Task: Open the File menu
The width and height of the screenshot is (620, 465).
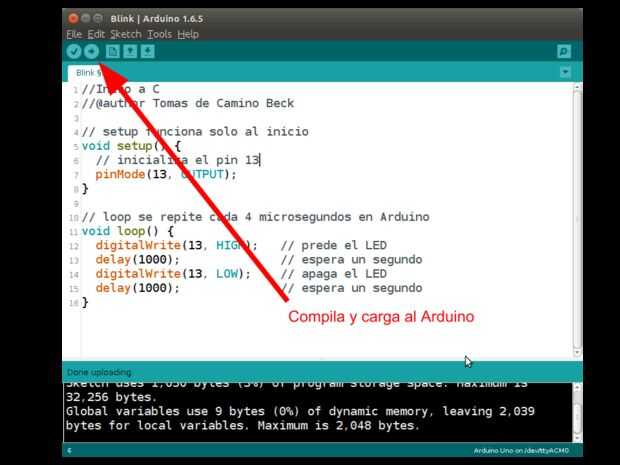Action: point(74,34)
